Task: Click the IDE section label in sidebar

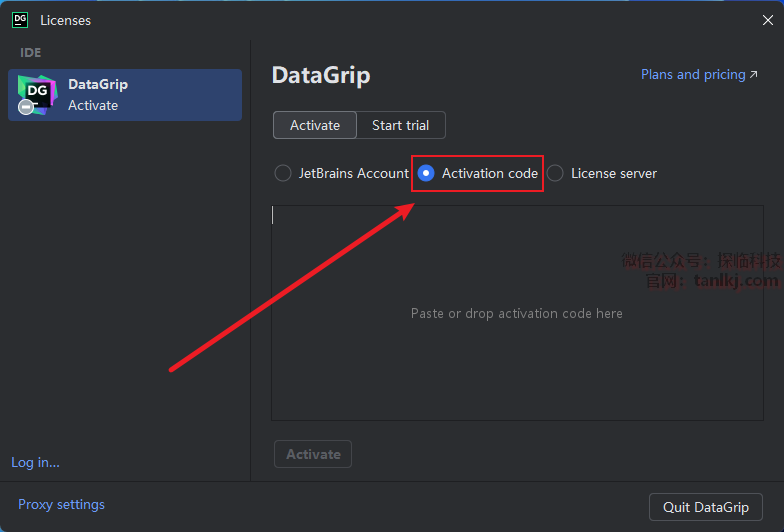Action: pyautogui.click(x=30, y=52)
